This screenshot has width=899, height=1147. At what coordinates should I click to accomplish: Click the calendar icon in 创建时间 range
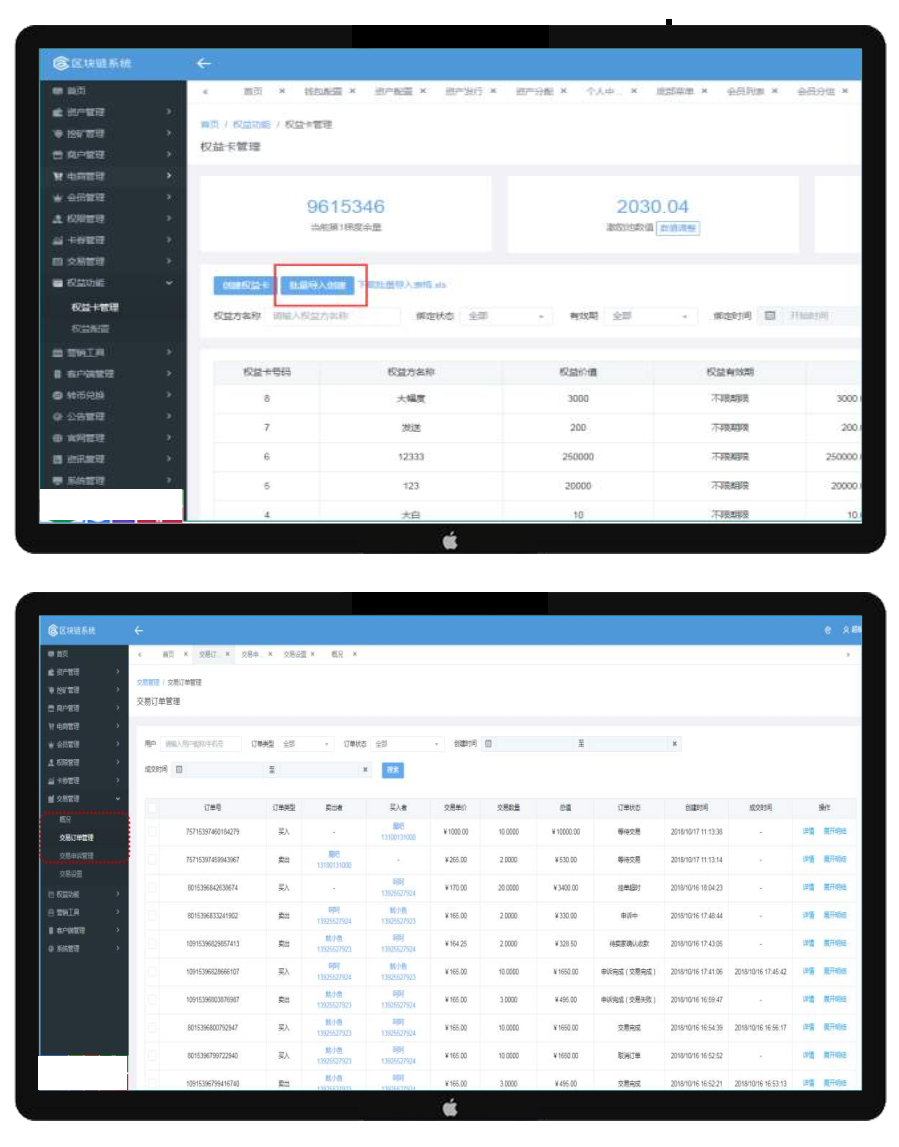488,744
